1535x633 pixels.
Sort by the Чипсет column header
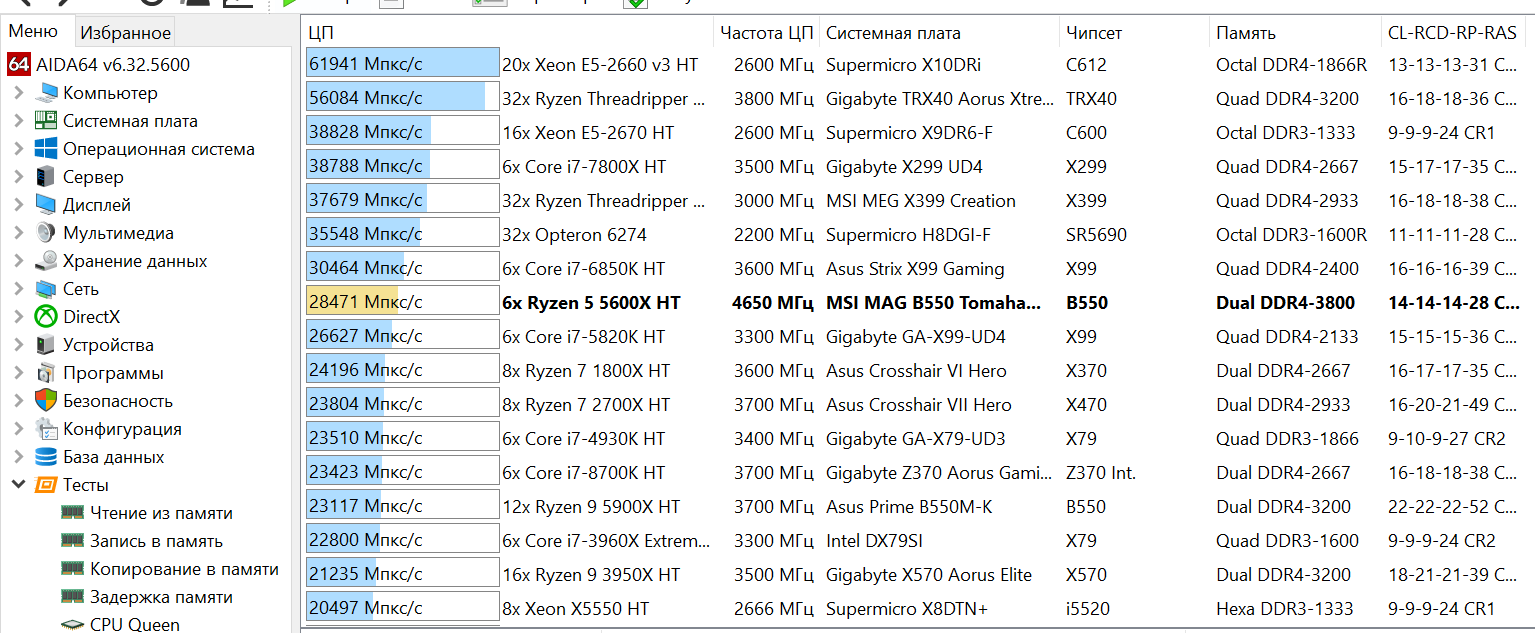coord(1134,33)
